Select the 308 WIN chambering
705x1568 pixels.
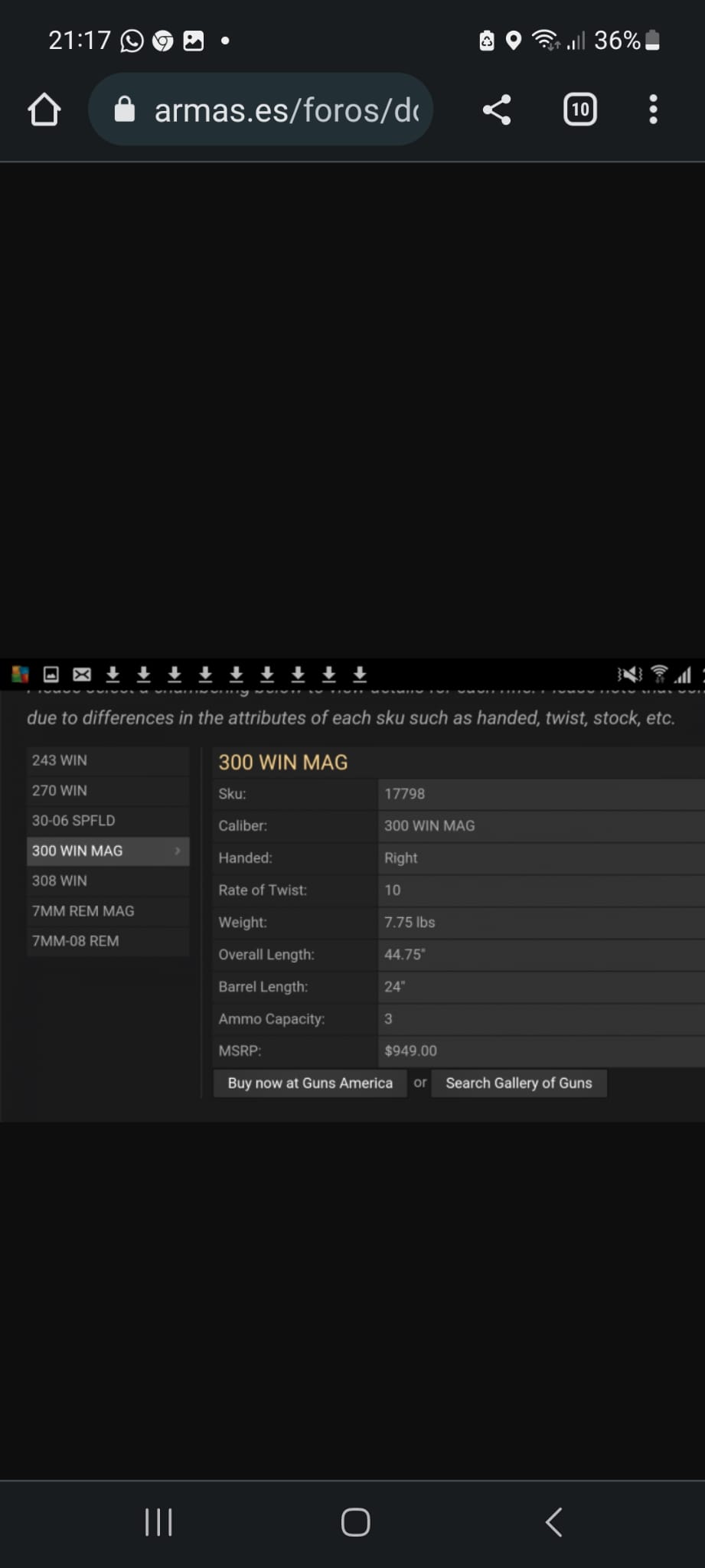pos(107,880)
